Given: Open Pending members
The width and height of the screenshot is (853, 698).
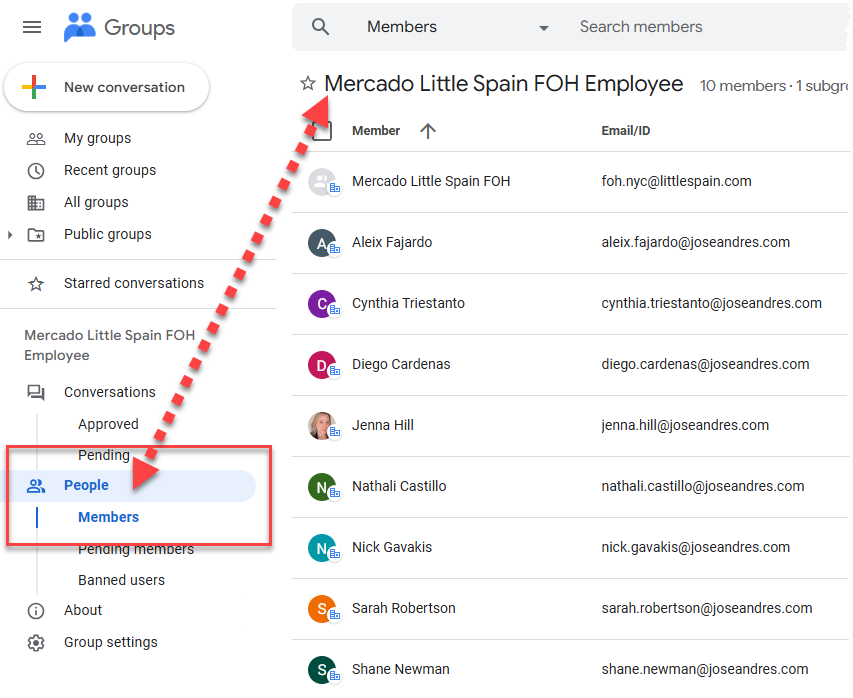Looking at the screenshot, I should tap(136, 549).
